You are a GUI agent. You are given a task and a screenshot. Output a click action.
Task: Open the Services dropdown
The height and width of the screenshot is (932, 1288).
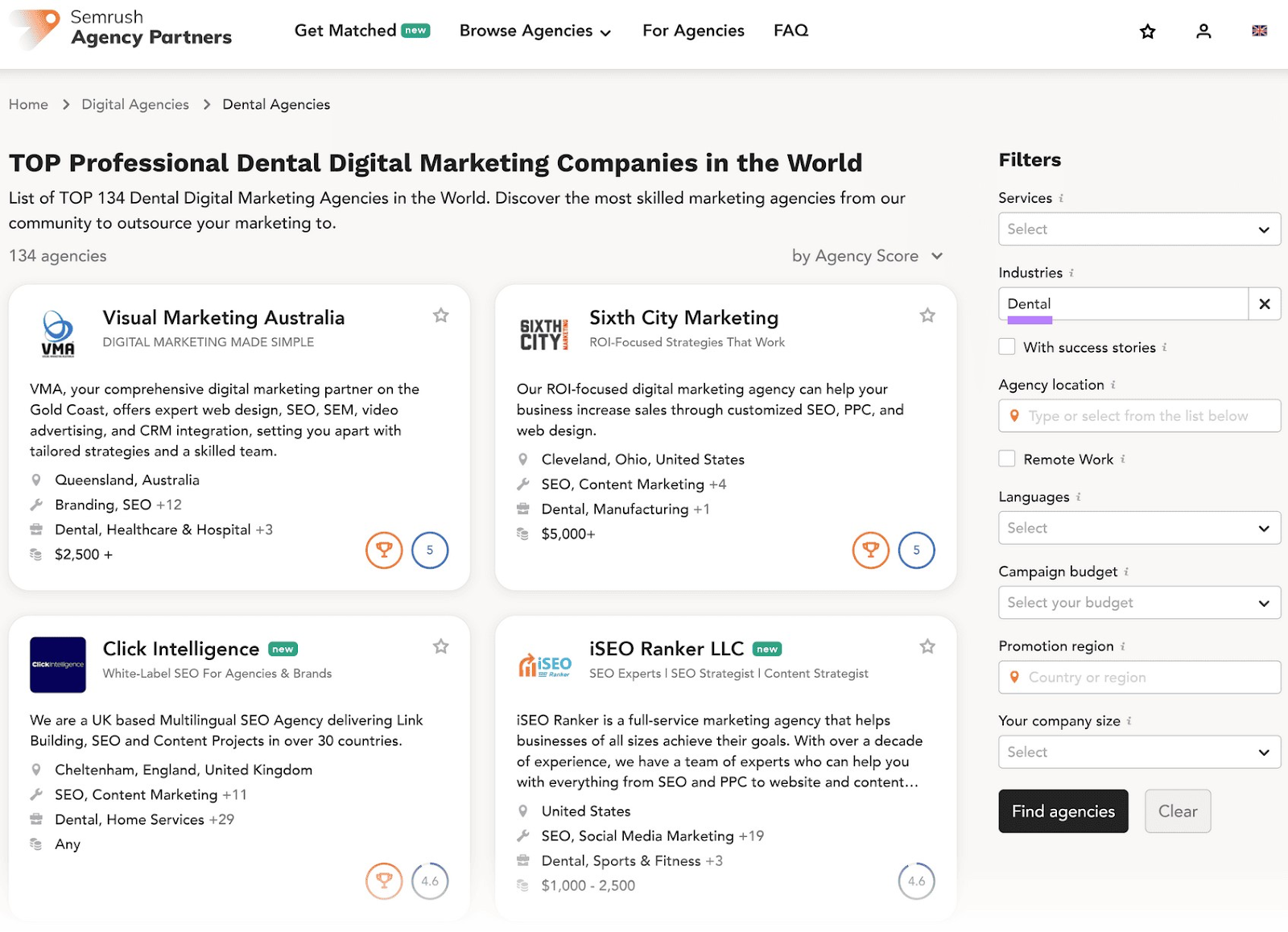pos(1138,229)
